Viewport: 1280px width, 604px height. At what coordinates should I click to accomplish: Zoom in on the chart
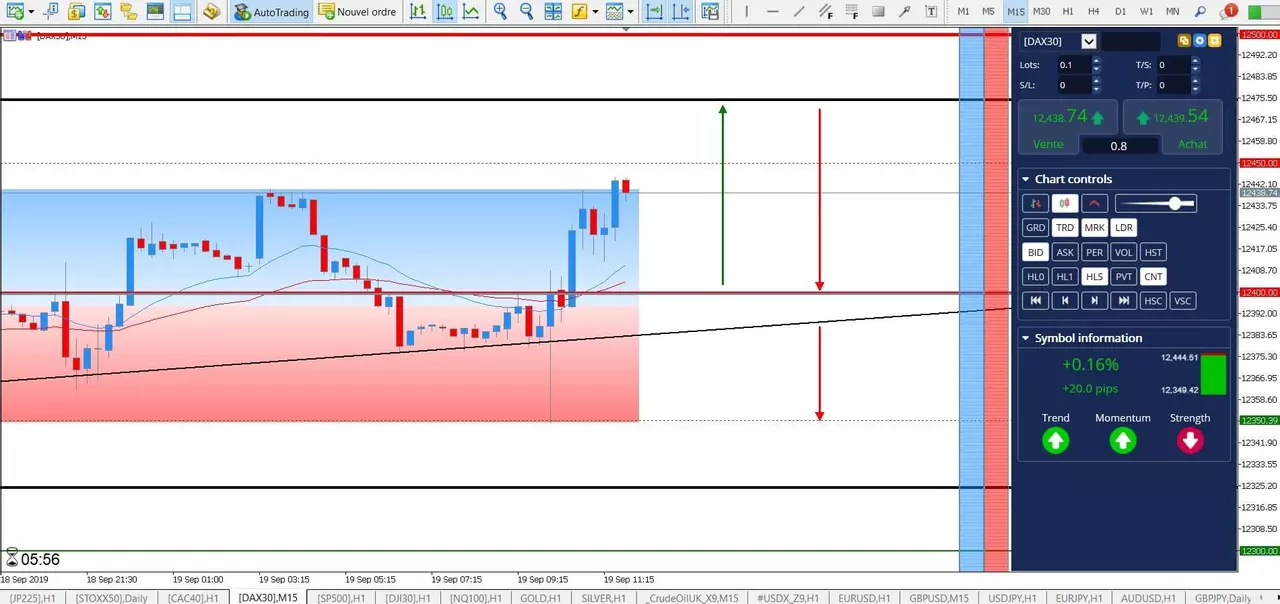coord(500,12)
